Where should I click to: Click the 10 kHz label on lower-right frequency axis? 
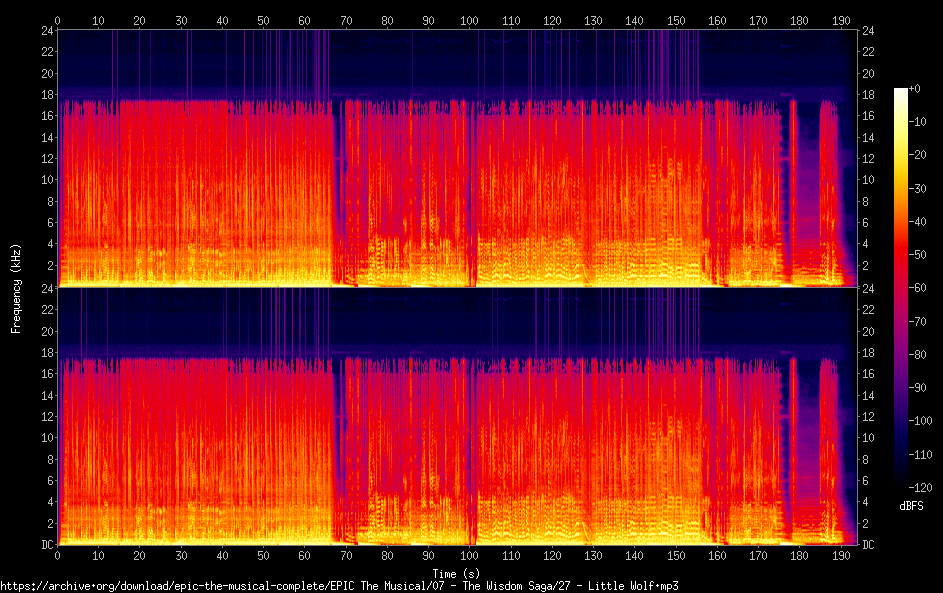869,438
